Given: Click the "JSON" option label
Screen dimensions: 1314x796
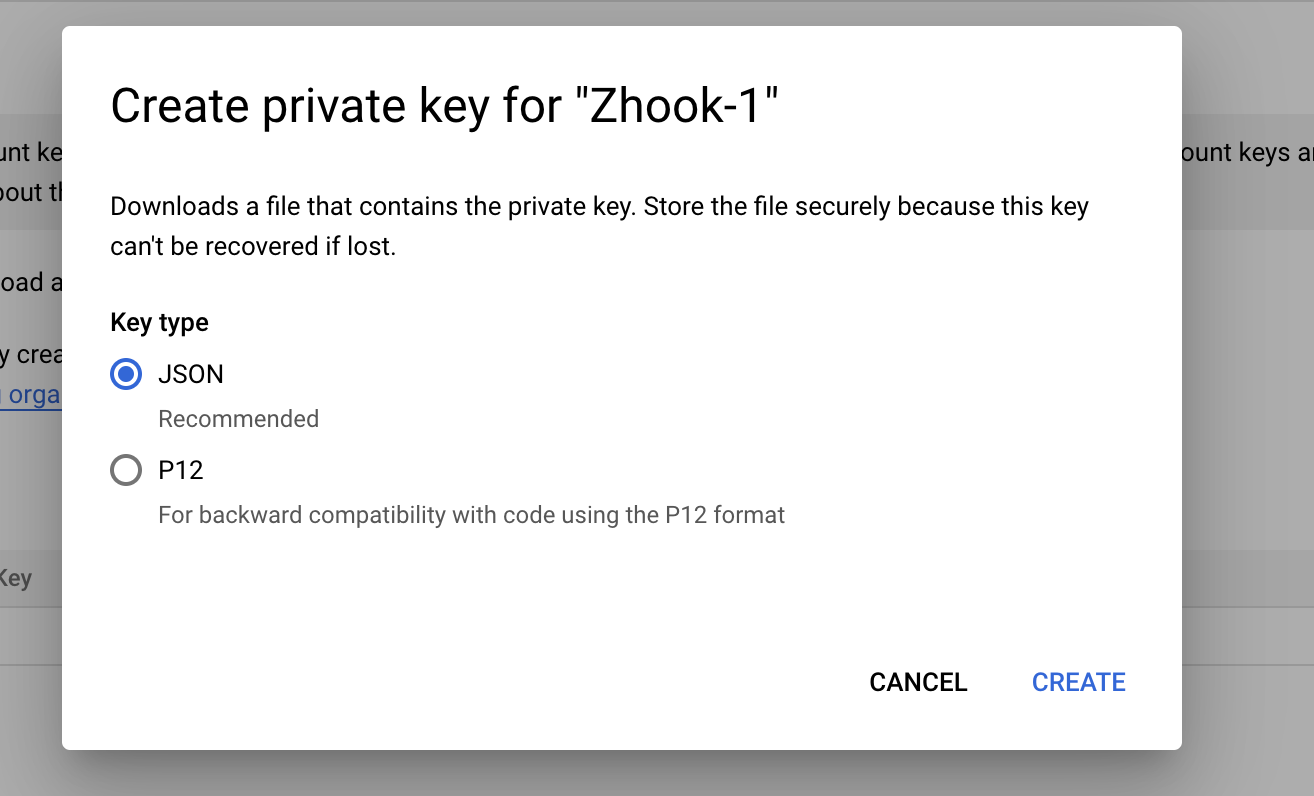Looking at the screenshot, I should tap(191, 374).
